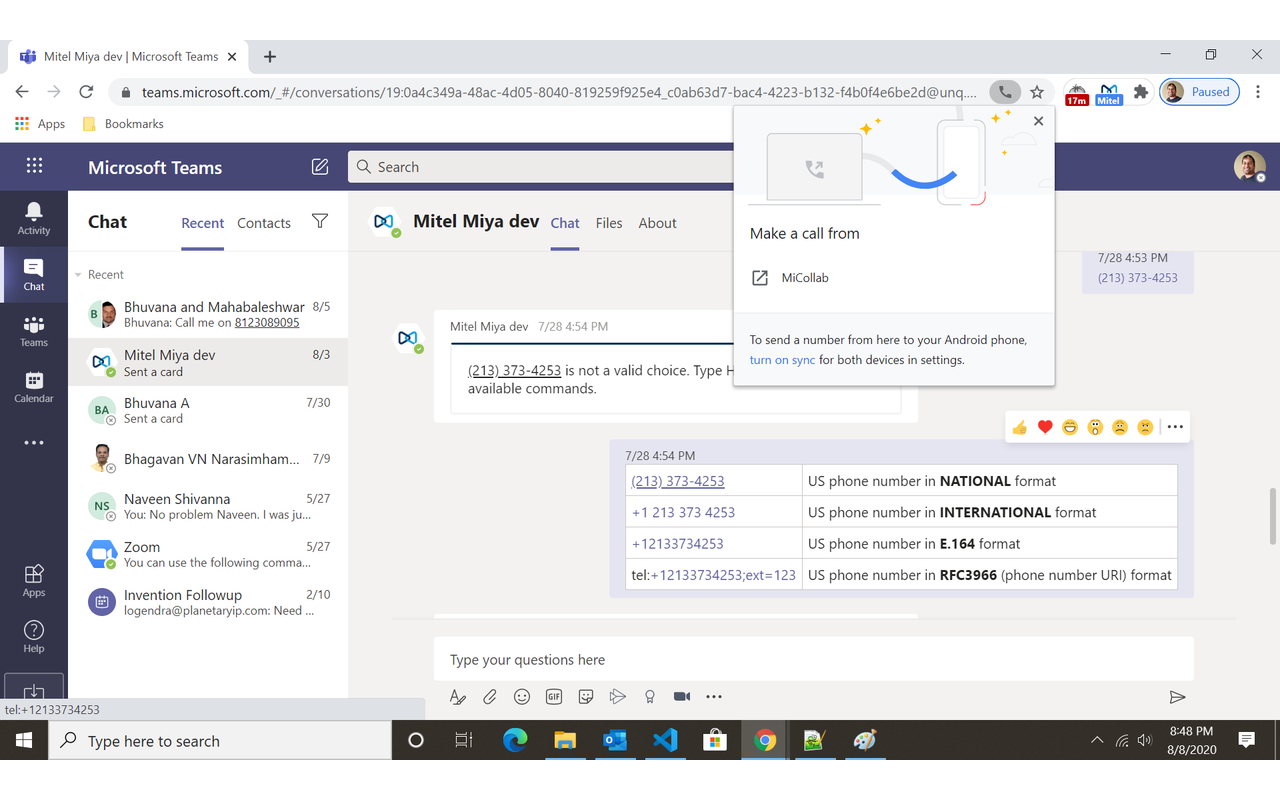Open the Contacts tab in Chat
1280x800 pixels.
[263, 222]
